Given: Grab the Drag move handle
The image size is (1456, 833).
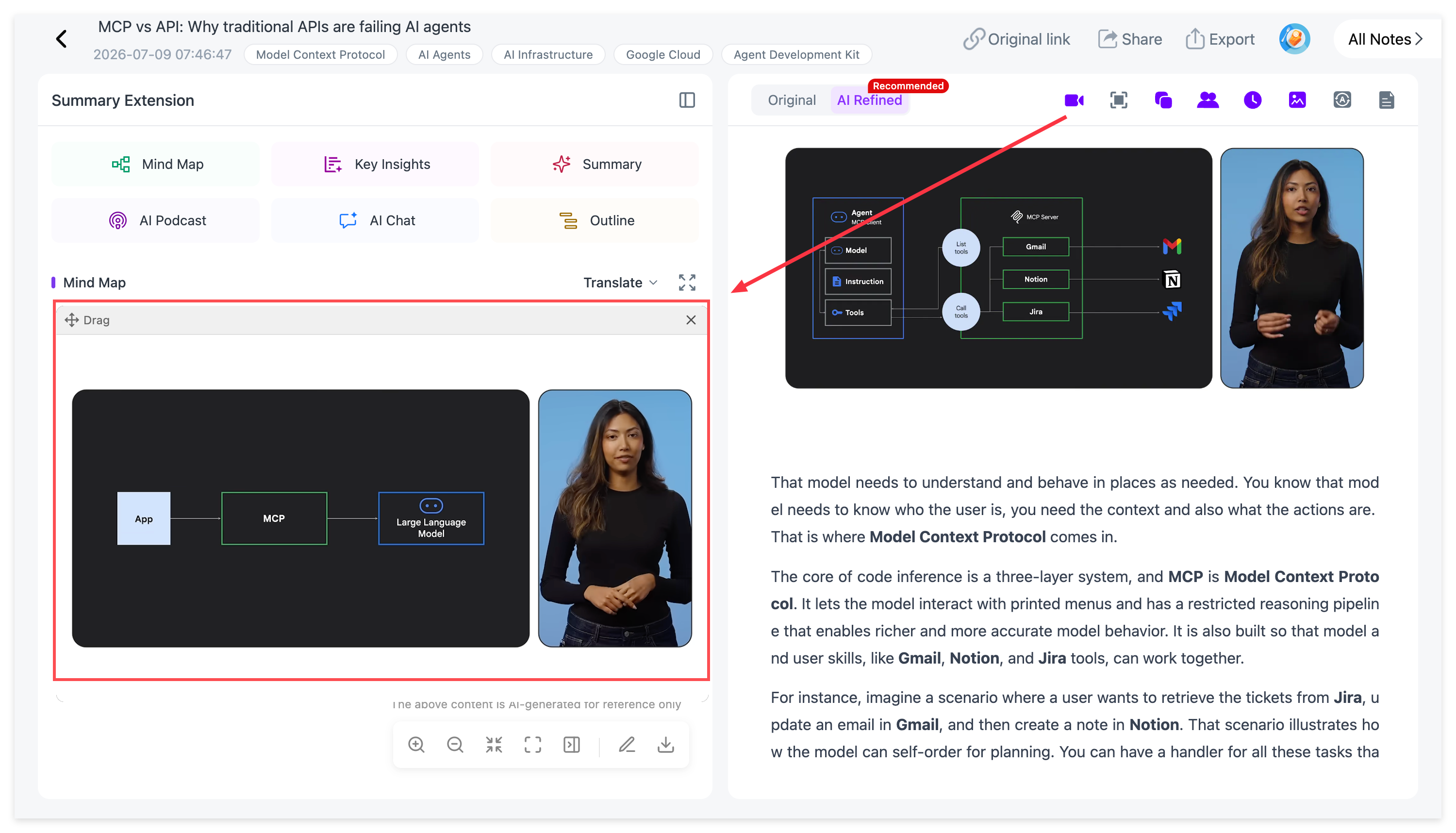Looking at the screenshot, I should [71, 320].
